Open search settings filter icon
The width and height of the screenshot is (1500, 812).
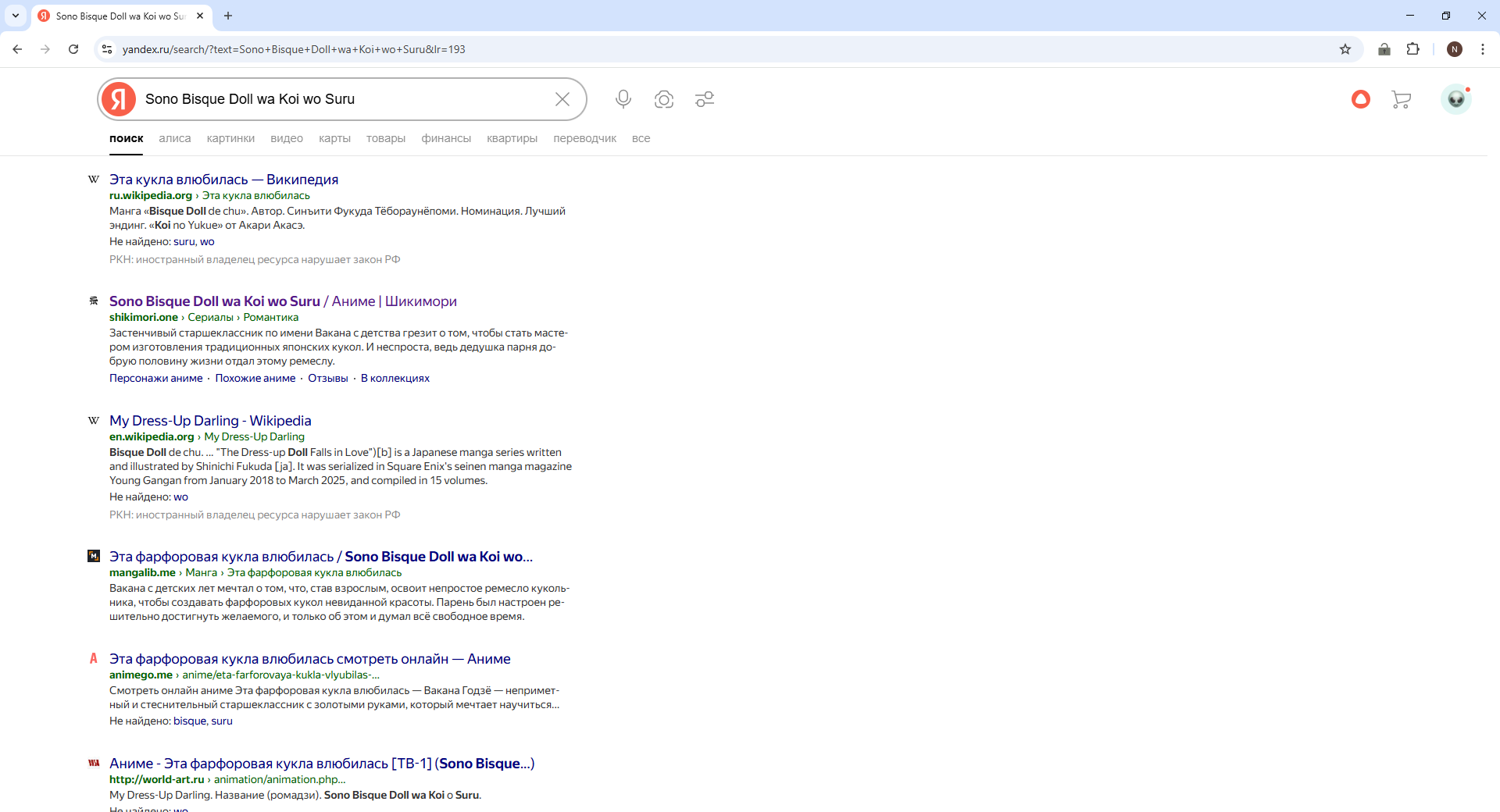point(705,99)
